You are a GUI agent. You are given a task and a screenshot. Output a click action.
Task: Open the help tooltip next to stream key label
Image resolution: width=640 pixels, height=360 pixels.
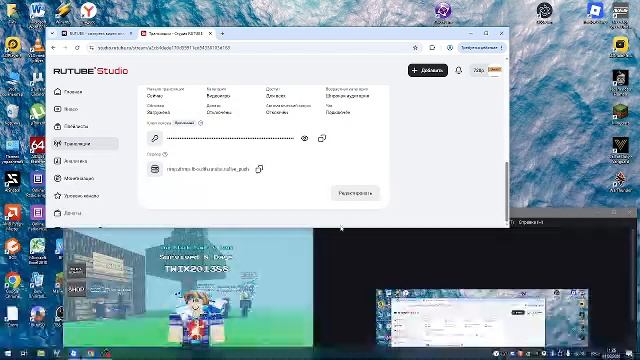coord(200,123)
